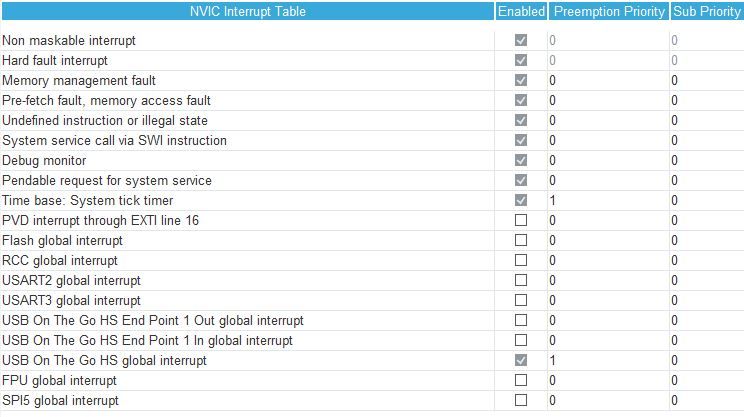
Task: Tick the USART2 global interrupt checkbox
Action: tap(521, 280)
